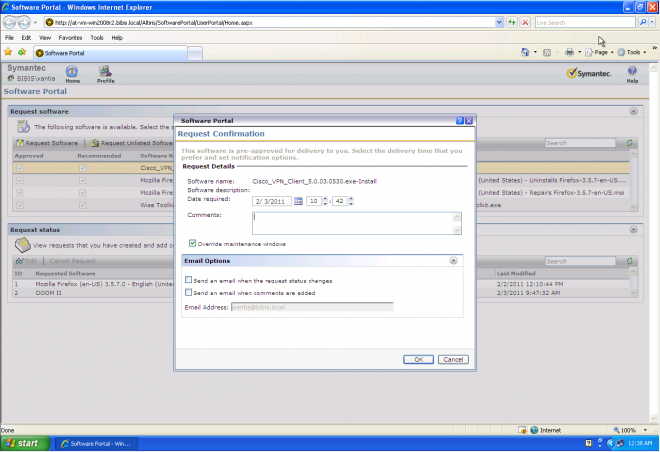Toggle Recommended checkbox in Wise Toolkit row
660x452 pixels.
click(82, 205)
